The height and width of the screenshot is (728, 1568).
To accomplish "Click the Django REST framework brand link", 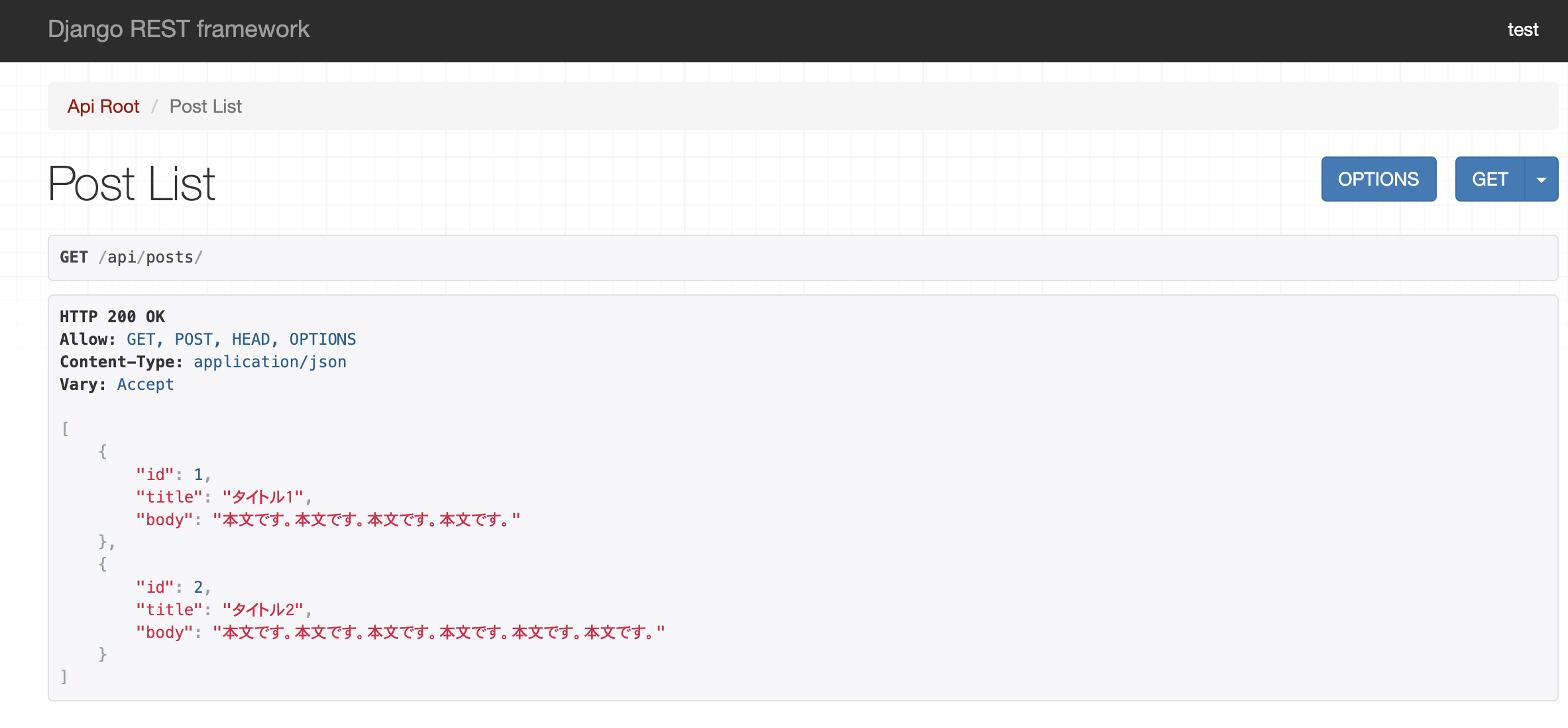I will point(179,30).
